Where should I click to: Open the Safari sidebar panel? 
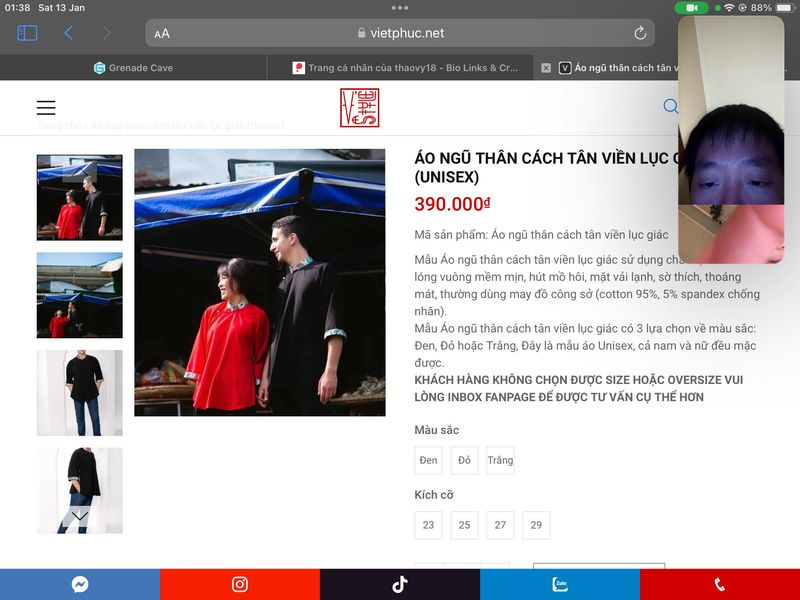27,33
